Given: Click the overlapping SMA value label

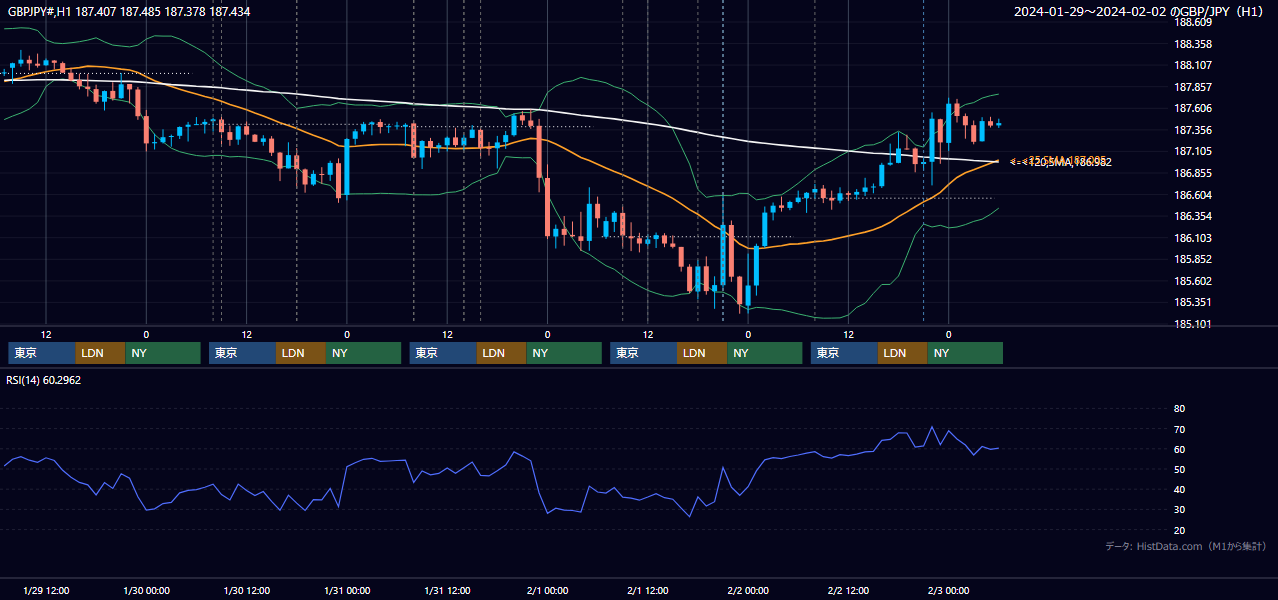Looking at the screenshot, I should (1061, 161).
